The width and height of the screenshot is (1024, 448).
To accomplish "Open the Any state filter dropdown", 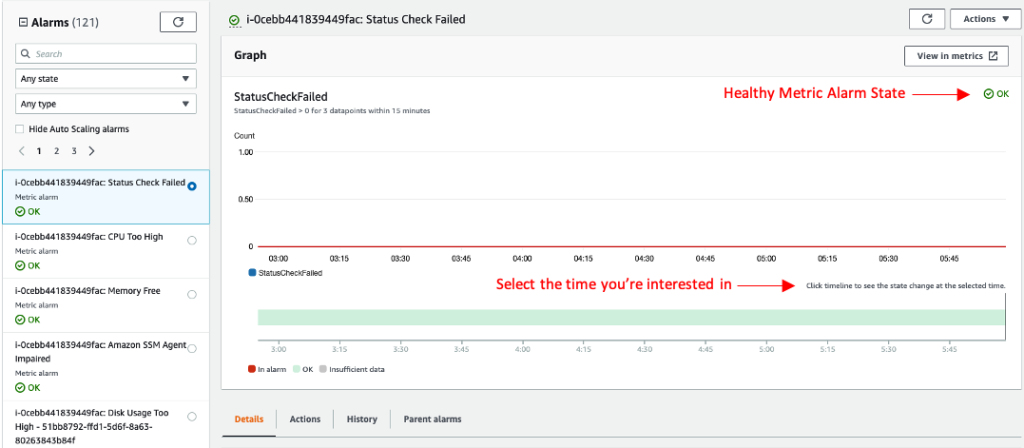I will click(106, 78).
